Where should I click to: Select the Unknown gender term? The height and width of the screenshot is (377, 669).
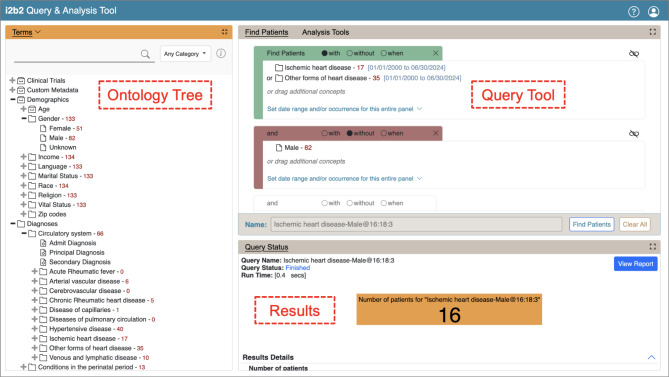coord(63,148)
